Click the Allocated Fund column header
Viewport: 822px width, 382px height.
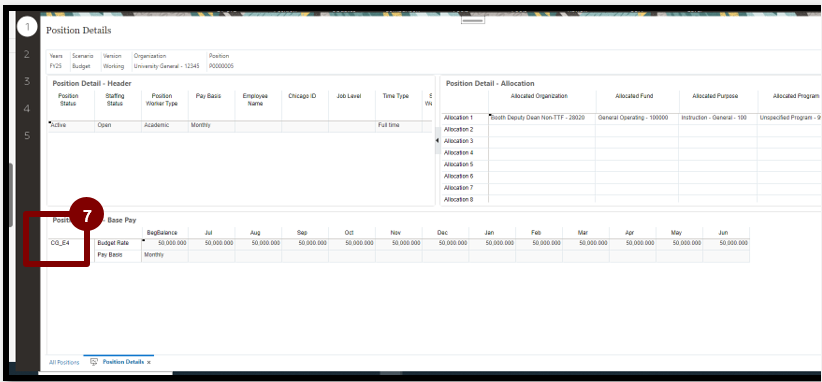click(634, 96)
